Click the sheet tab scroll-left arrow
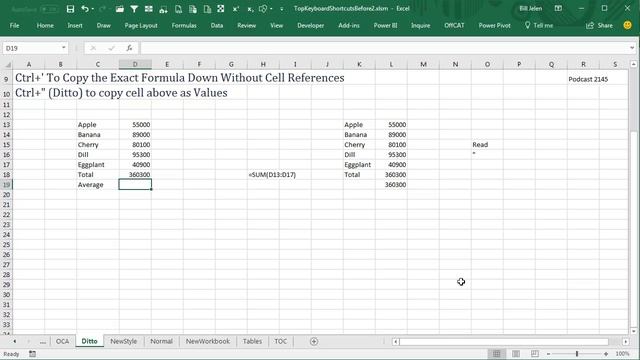Viewport: 640px width, 360px height. 15,342
